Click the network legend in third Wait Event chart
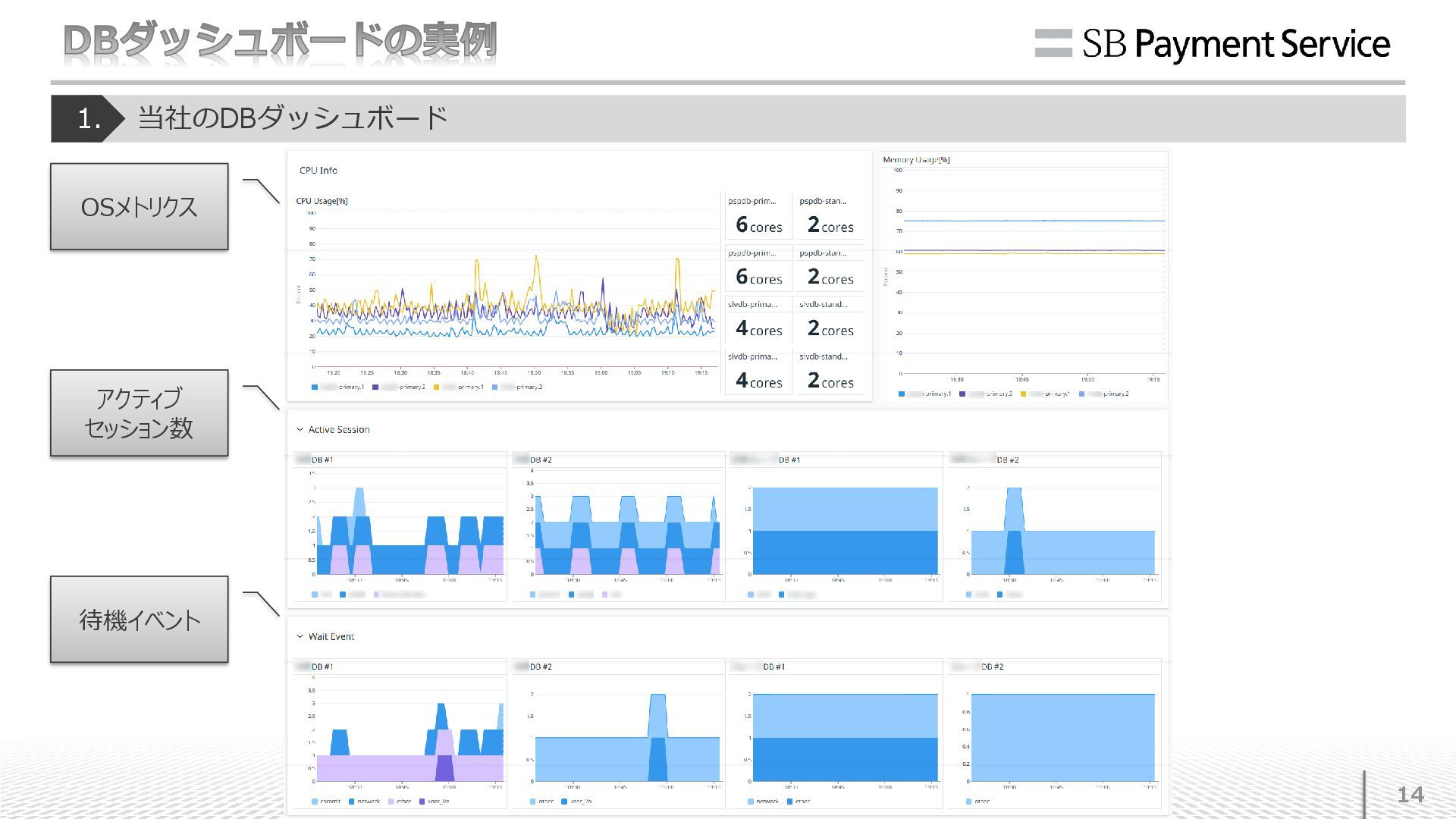Image resolution: width=1456 pixels, height=819 pixels. 767,802
